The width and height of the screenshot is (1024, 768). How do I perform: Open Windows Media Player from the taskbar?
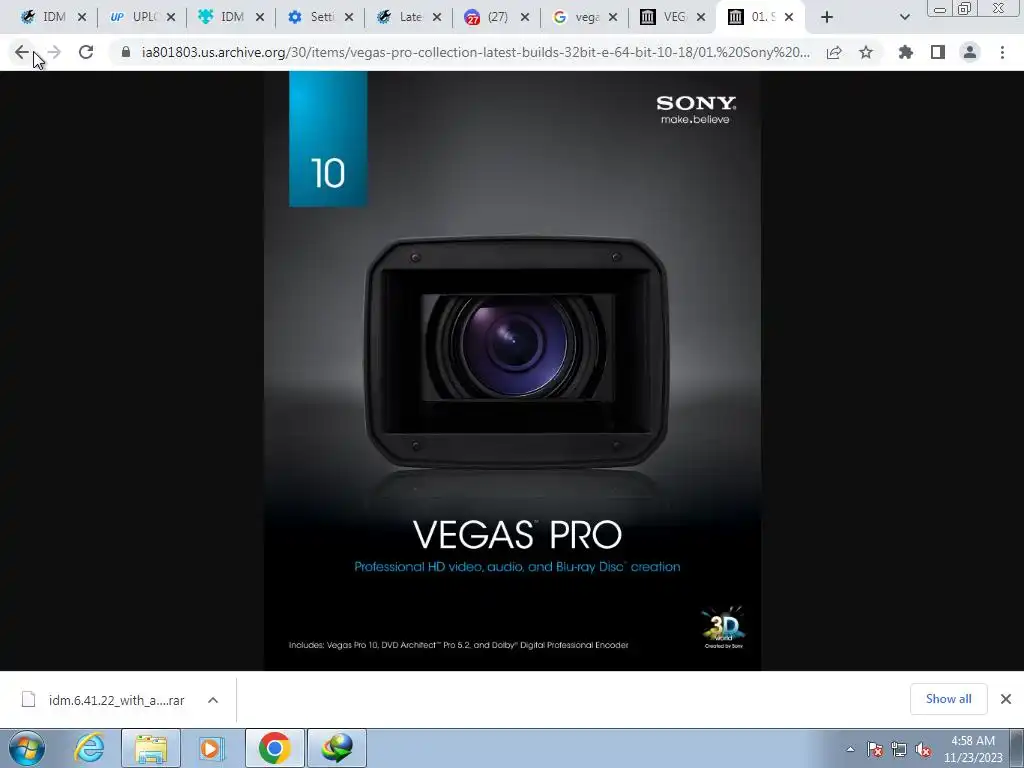(x=211, y=748)
